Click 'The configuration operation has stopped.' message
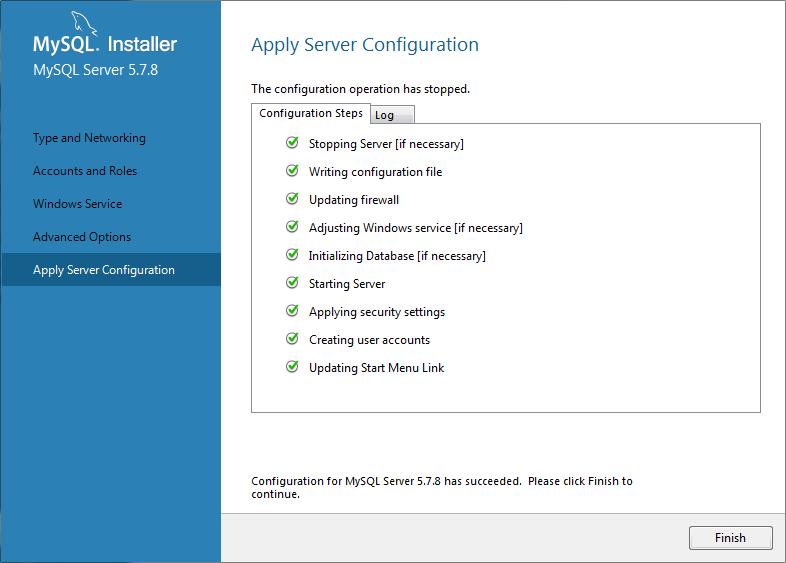 click(x=360, y=89)
